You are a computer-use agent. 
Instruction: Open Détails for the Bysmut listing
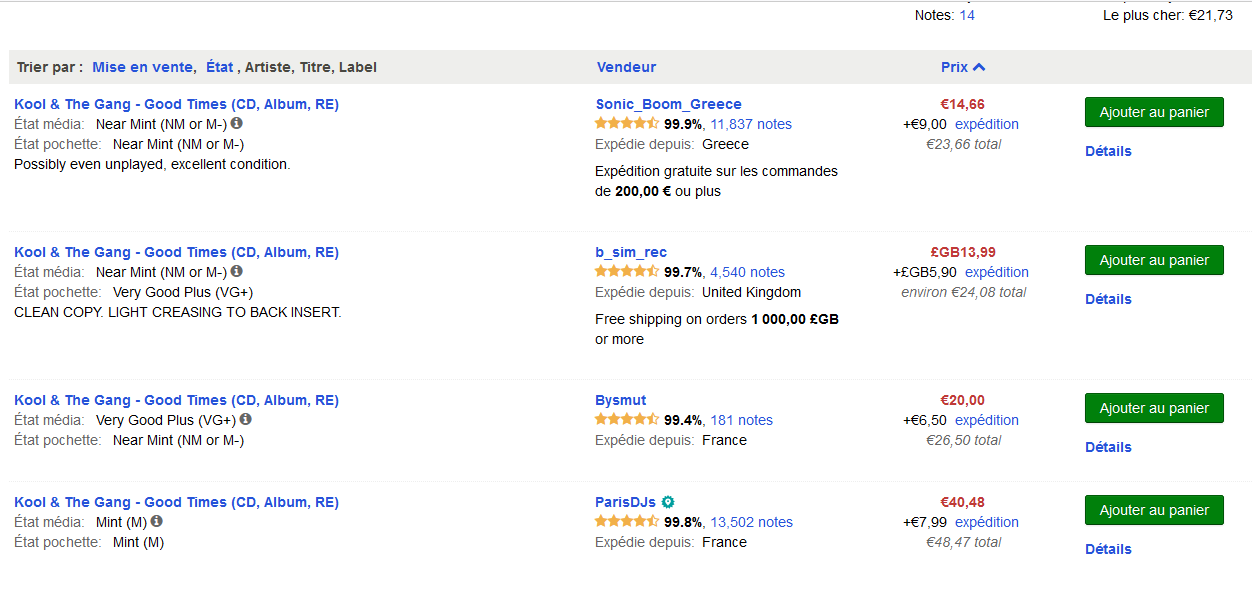tap(1108, 447)
